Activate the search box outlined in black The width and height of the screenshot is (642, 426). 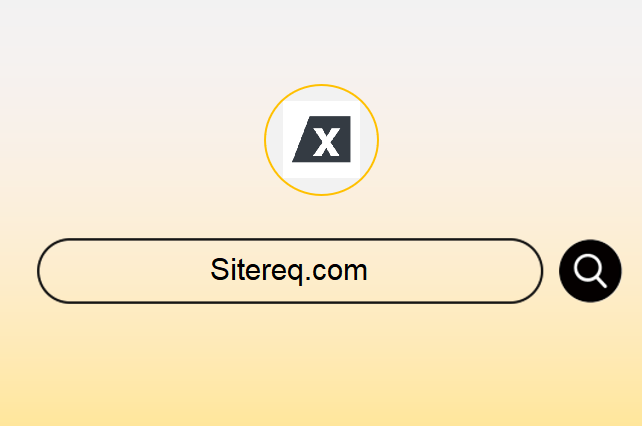[290, 271]
